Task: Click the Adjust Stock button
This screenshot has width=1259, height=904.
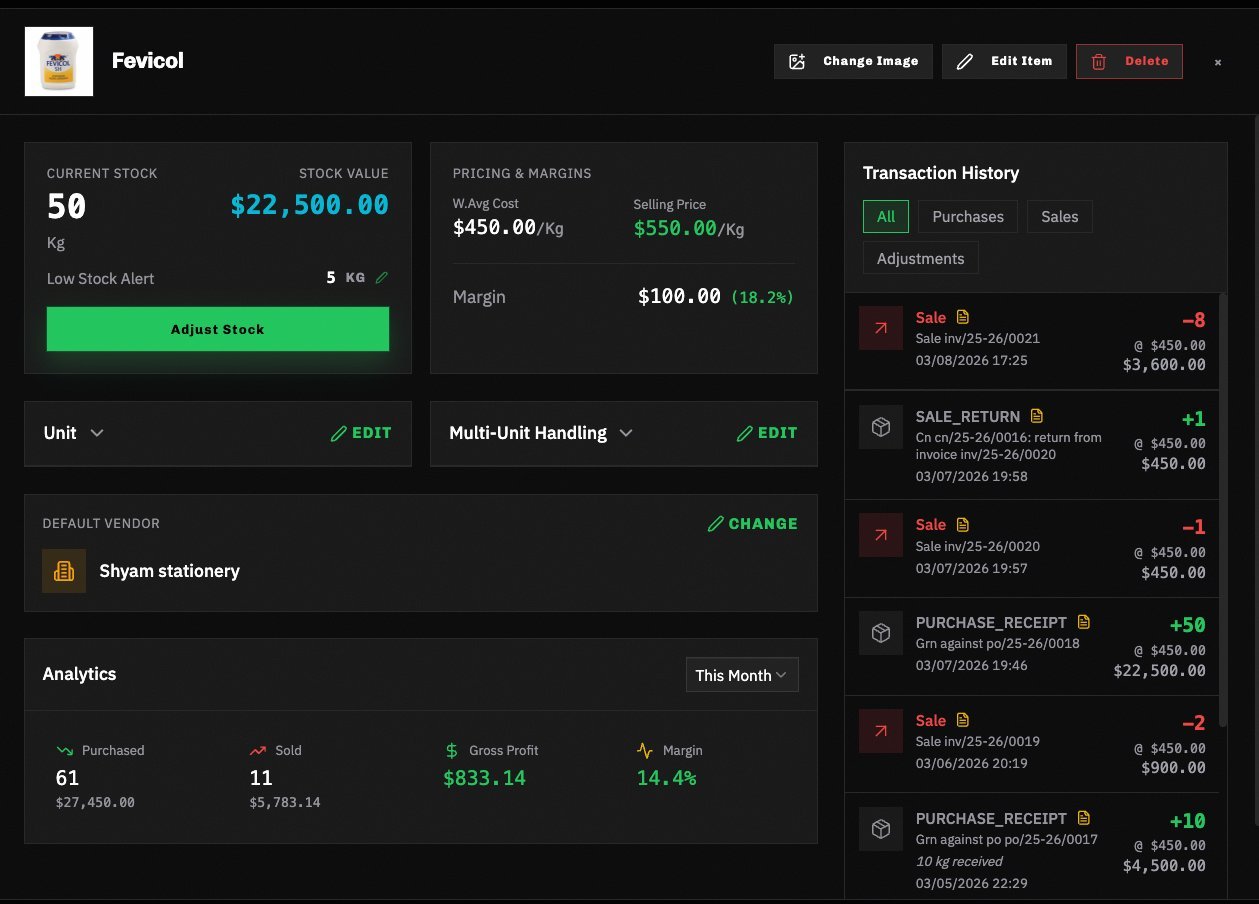Action: click(x=218, y=329)
